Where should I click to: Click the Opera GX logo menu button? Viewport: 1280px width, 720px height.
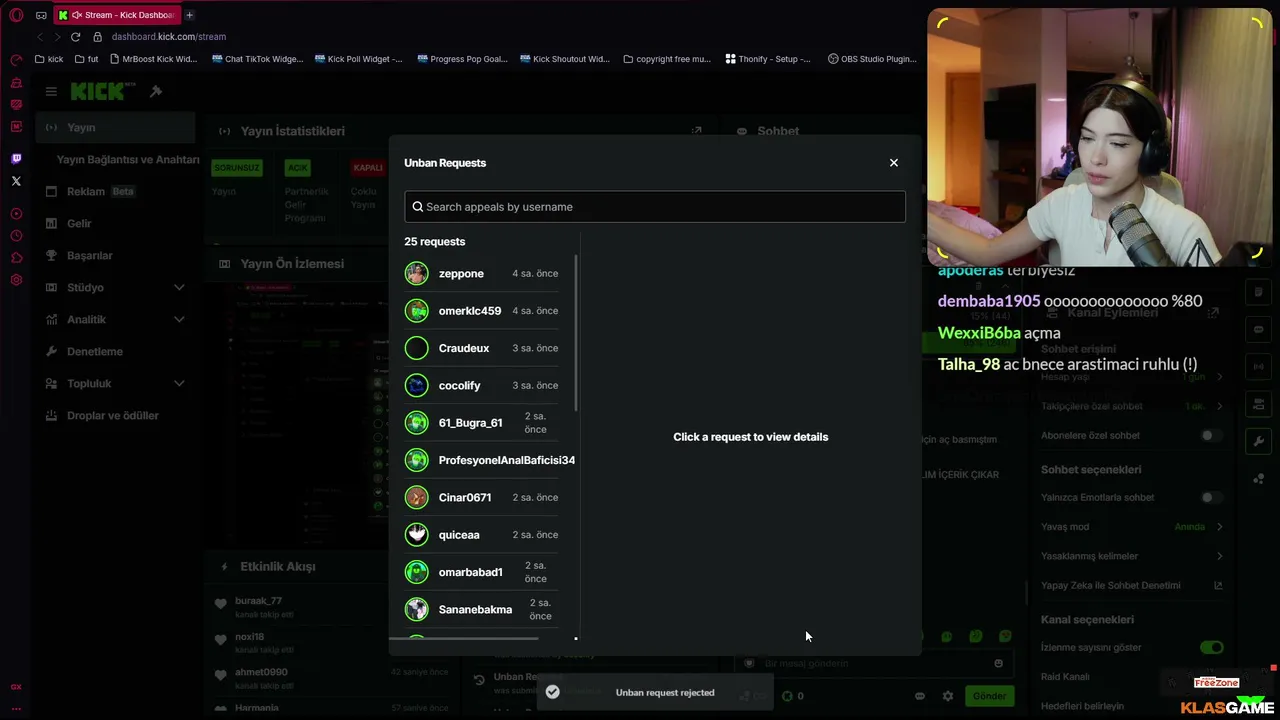point(16,15)
